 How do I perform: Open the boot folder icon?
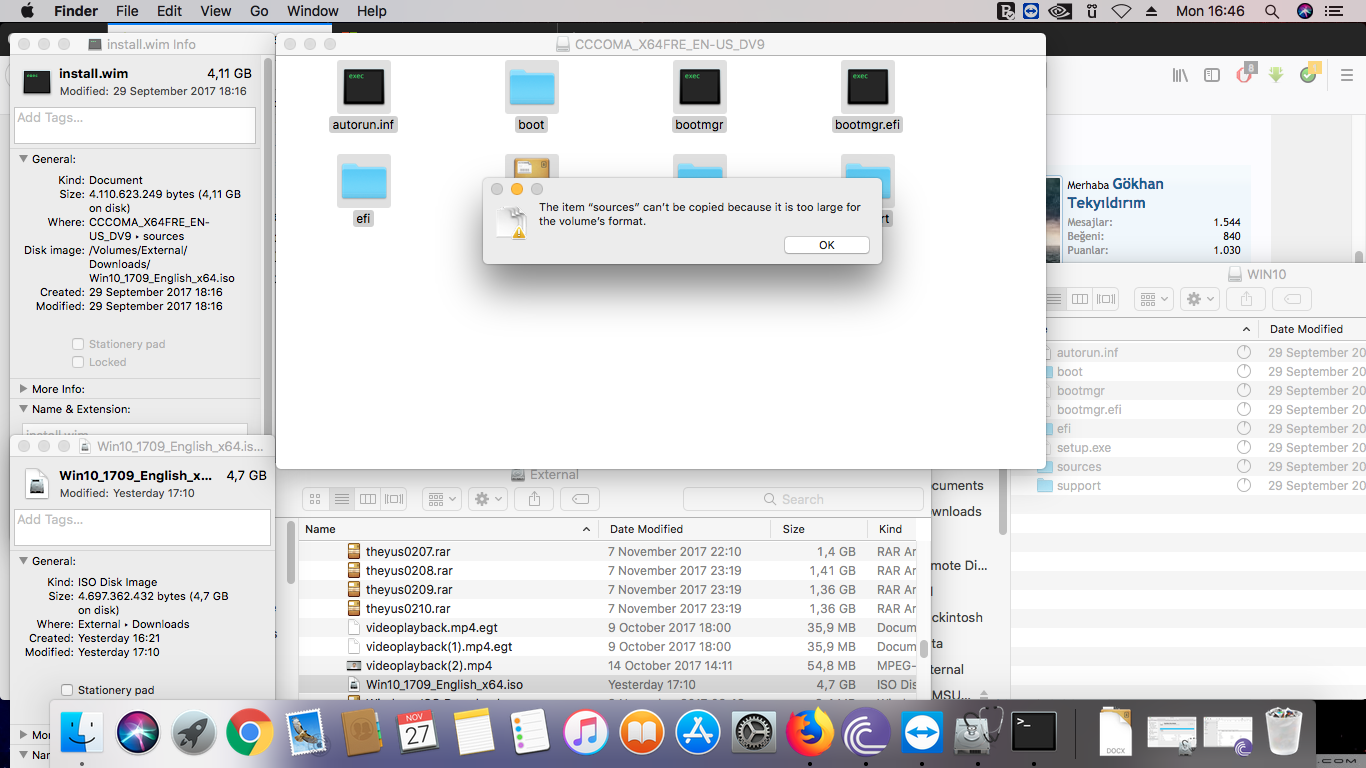[x=531, y=88]
